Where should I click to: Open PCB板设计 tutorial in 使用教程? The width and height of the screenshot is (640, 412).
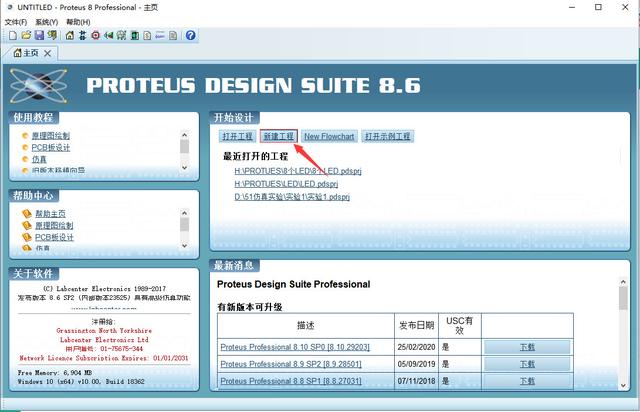click(51, 147)
